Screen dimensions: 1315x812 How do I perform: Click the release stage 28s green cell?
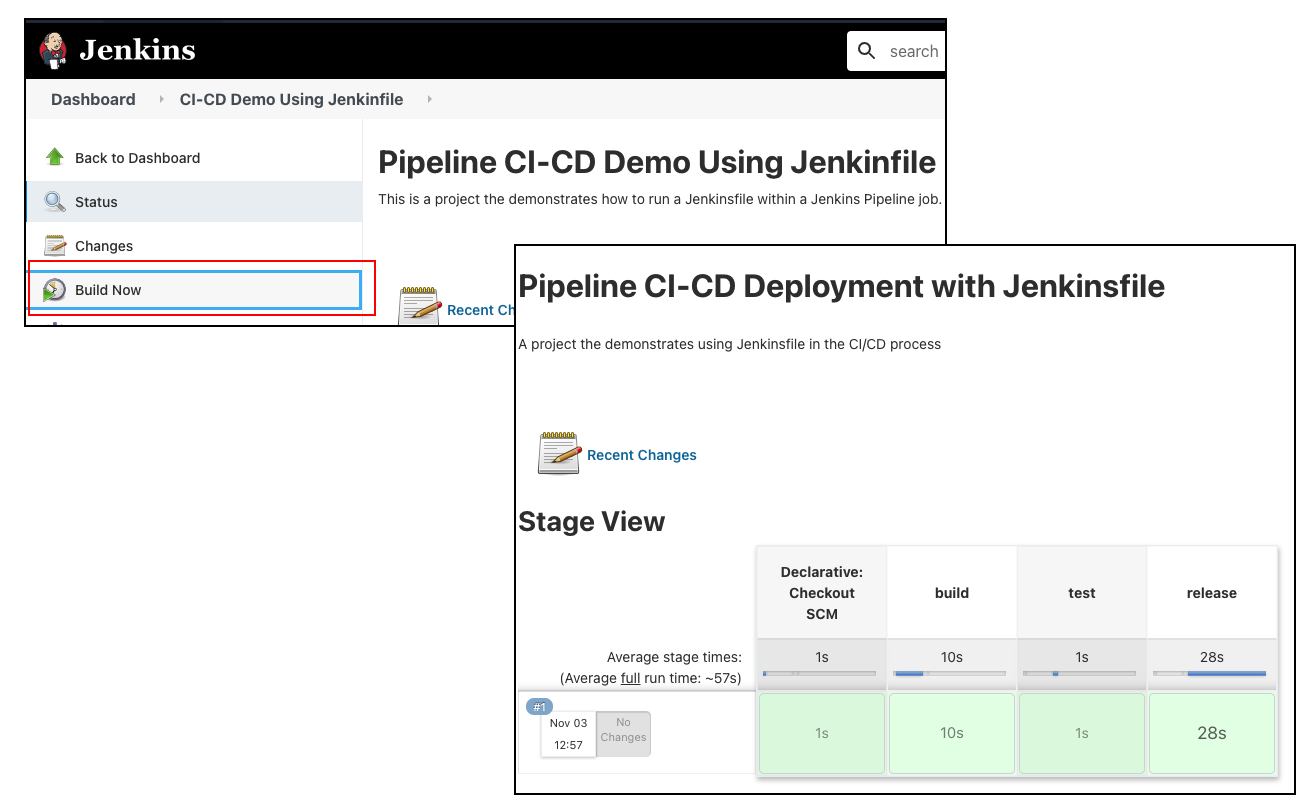coord(1211,733)
